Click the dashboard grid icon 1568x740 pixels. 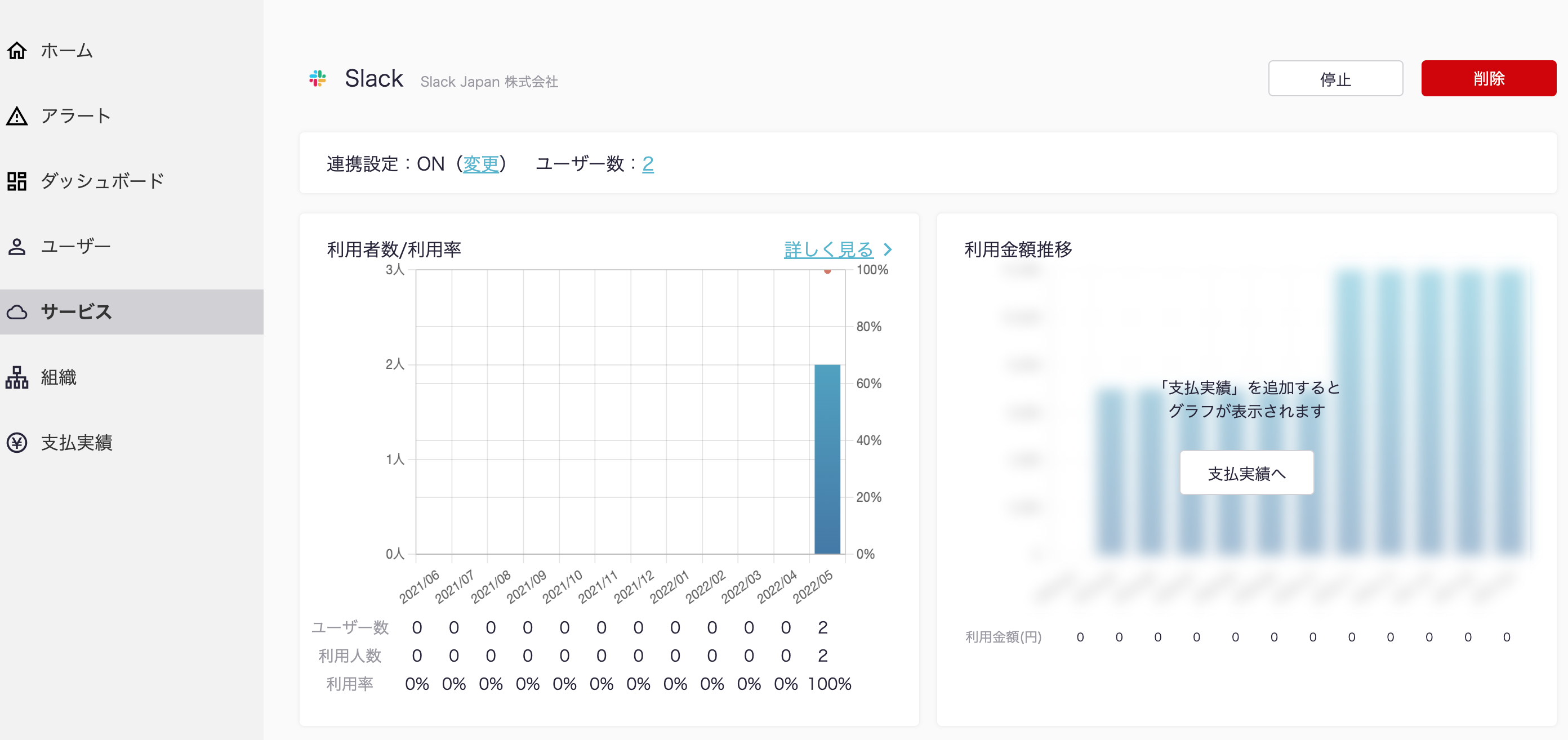17,181
